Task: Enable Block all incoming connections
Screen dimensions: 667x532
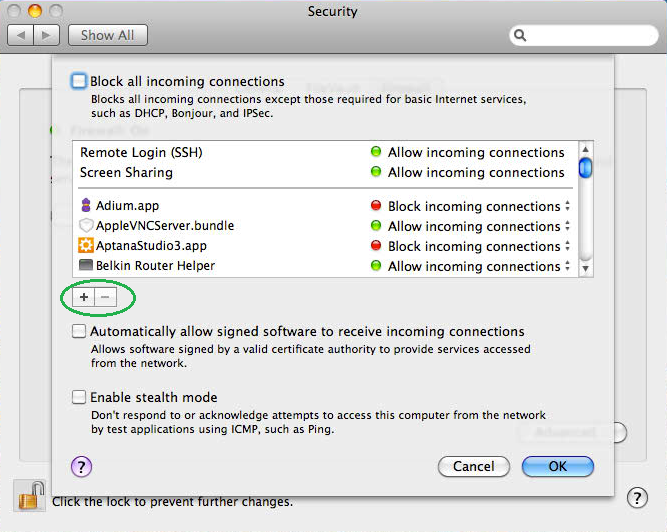Action: coord(79,81)
